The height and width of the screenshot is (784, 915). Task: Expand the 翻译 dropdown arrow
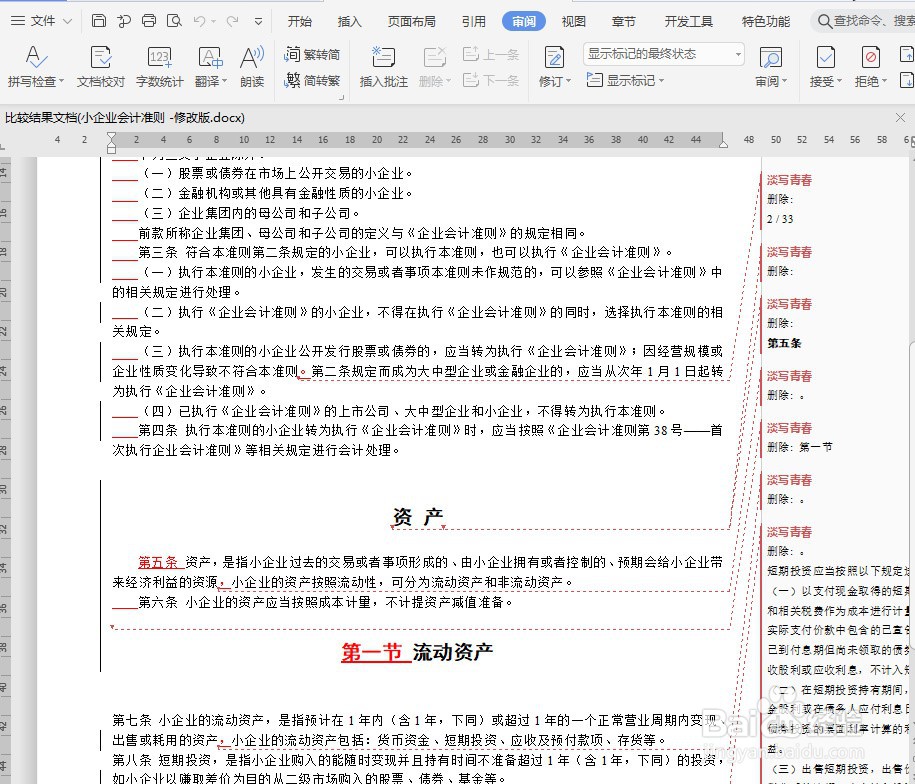coord(224,81)
